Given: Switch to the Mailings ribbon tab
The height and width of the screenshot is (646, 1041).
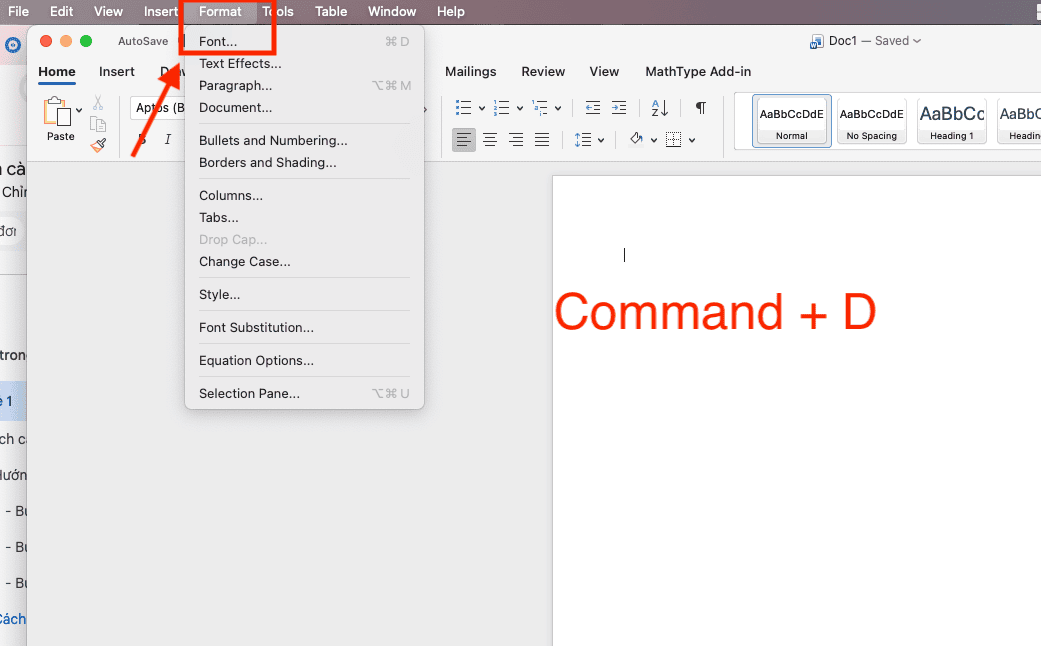Looking at the screenshot, I should (470, 71).
